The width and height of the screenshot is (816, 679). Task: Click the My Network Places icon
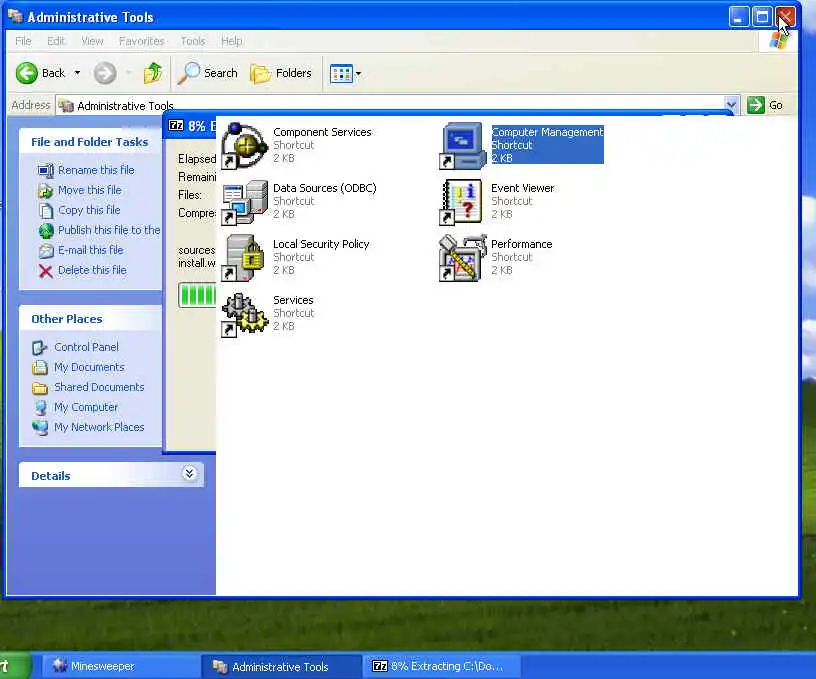pos(40,428)
